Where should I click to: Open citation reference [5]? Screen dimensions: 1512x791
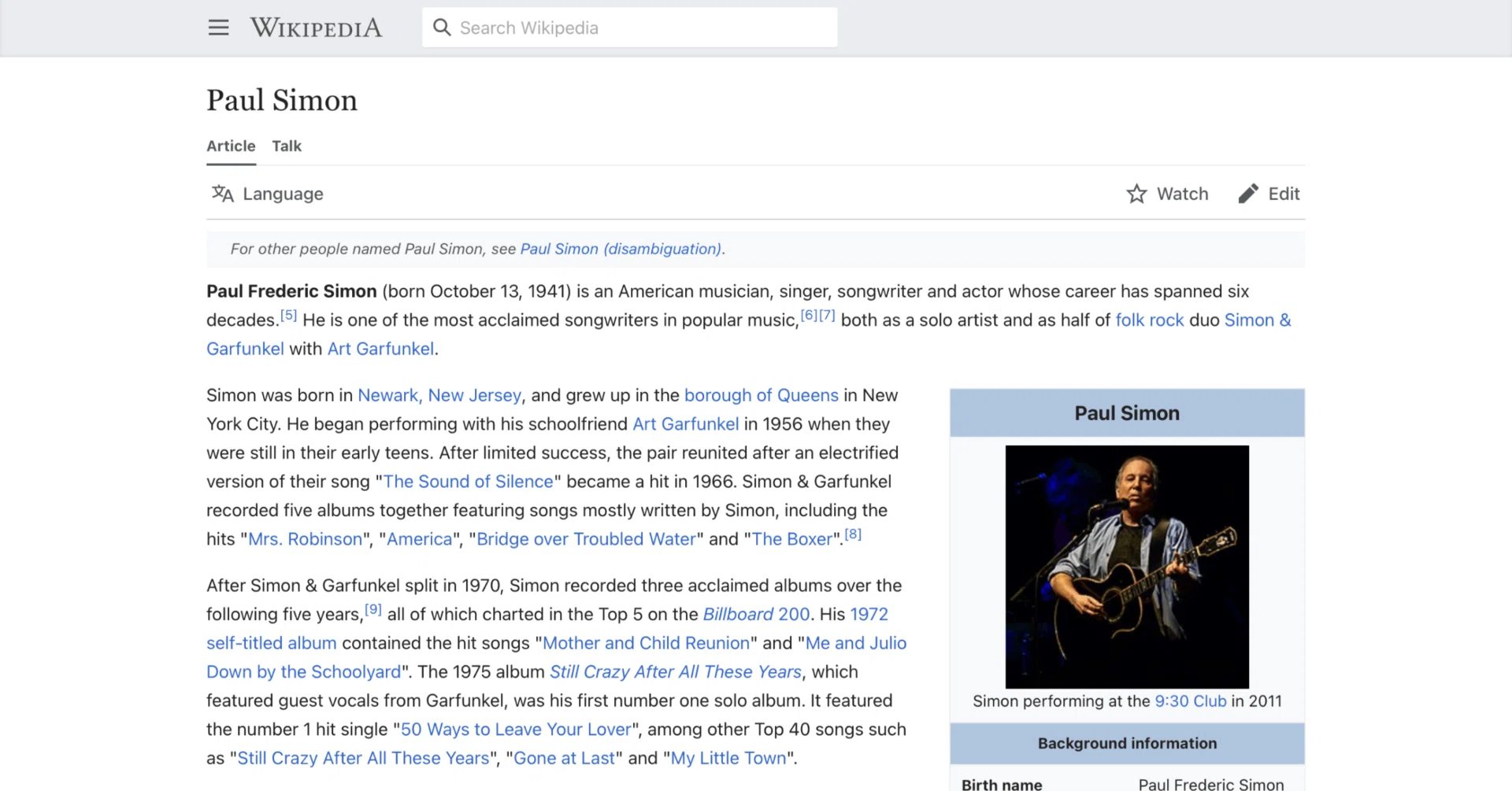[289, 315]
